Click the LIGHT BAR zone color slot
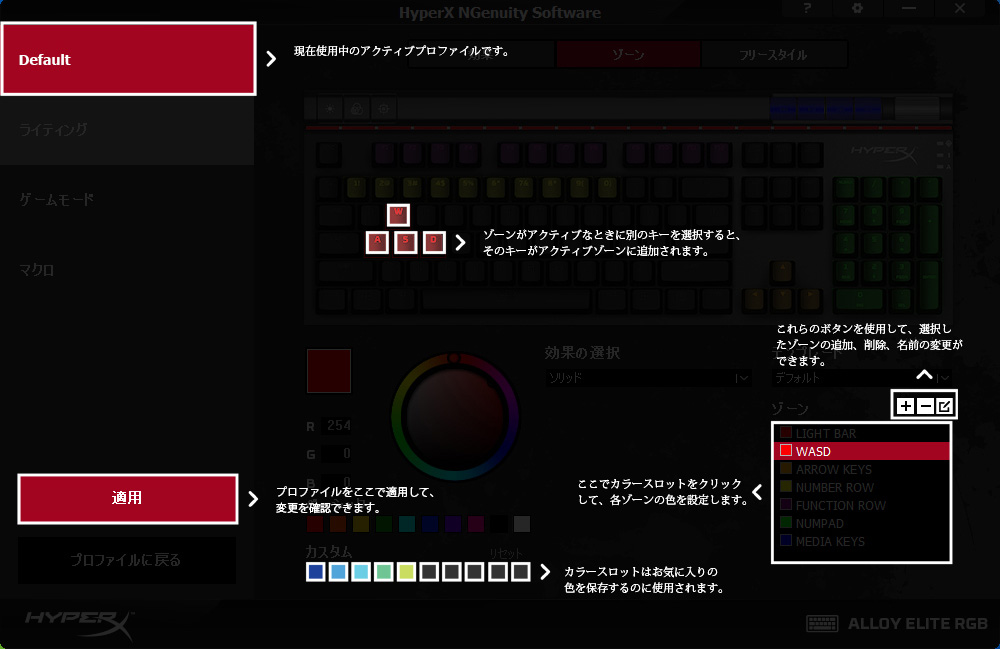 tap(786, 433)
